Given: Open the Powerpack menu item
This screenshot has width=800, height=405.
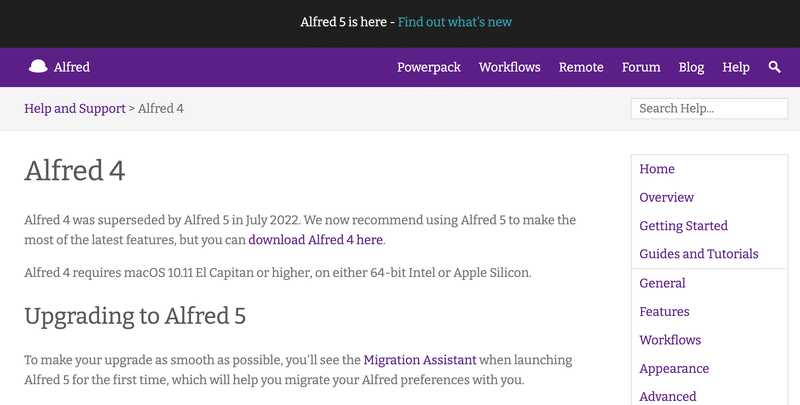Looking at the screenshot, I should 430,67.
